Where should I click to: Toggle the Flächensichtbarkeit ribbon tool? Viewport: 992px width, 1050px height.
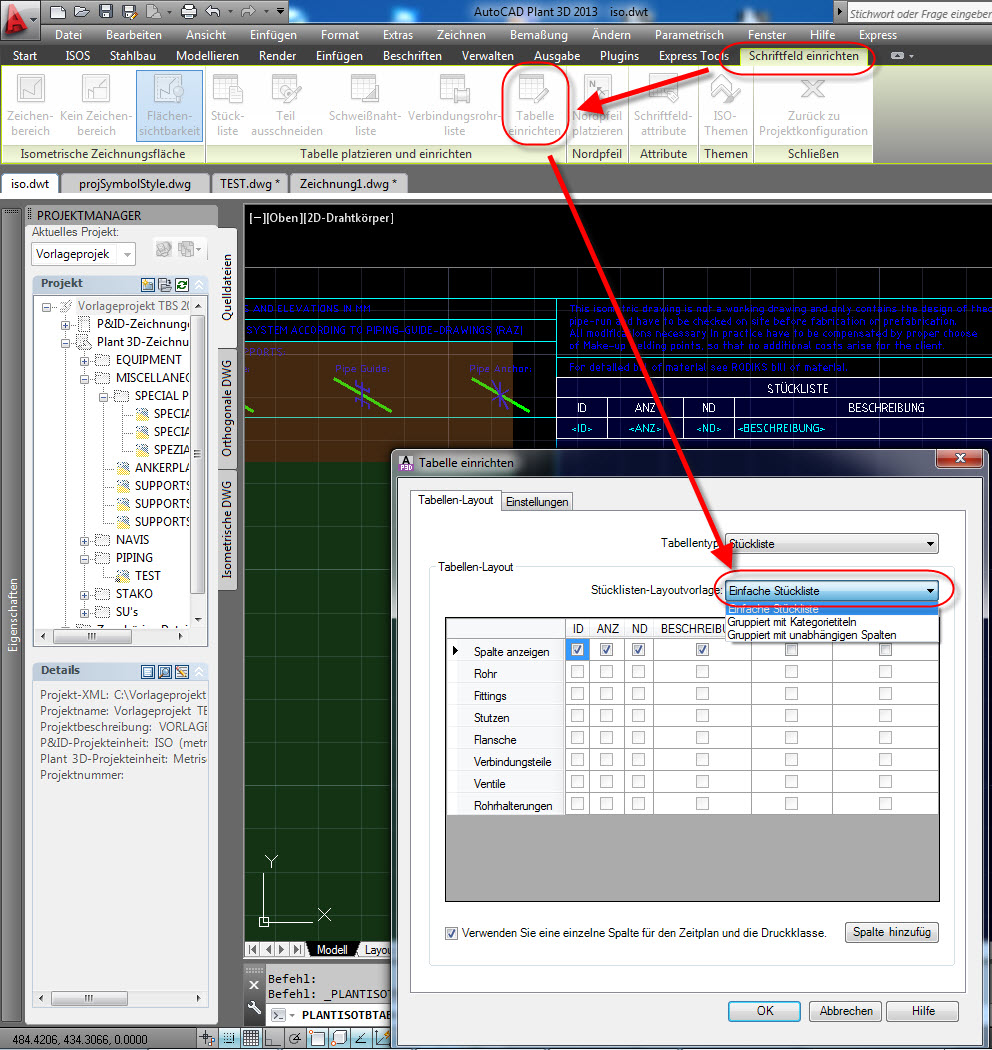pyautogui.click(x=169, y=106)
